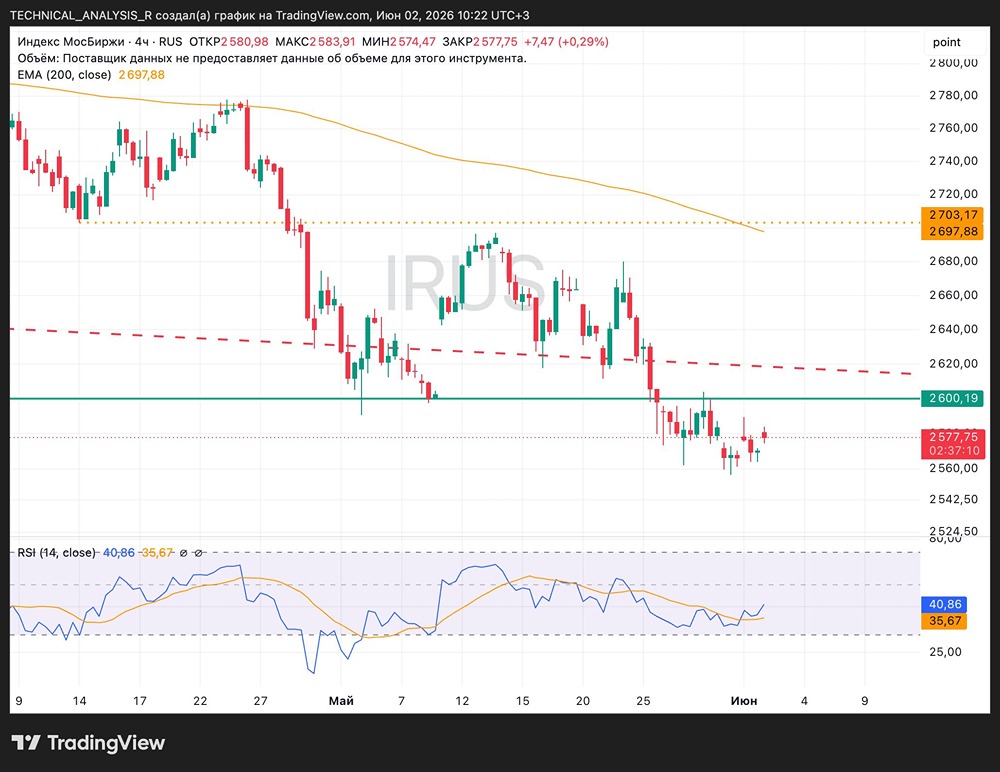Click the green 2 600,19 price label
Screen dimensions: 1000x772
click(x=953, y=398)
